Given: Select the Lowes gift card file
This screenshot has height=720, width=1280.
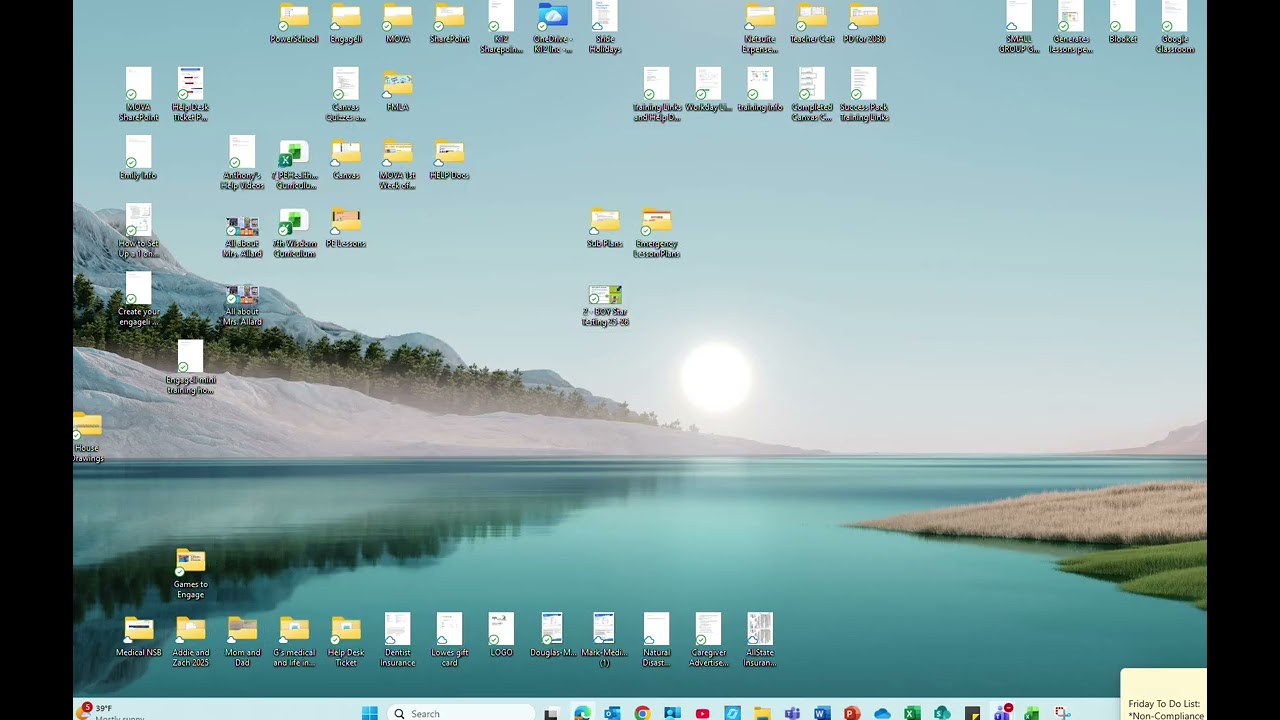Looking at the screenshot, I should 450,639.
